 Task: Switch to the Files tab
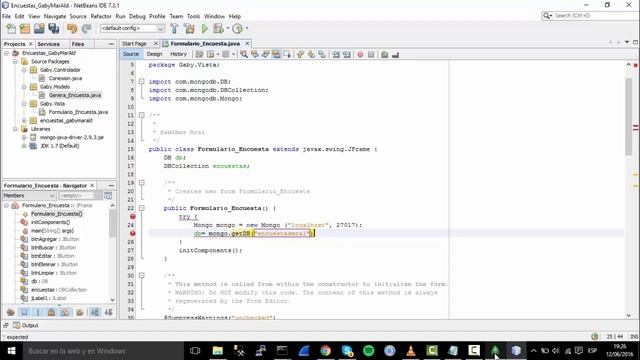pyautogui.click(x=78, y=44)
